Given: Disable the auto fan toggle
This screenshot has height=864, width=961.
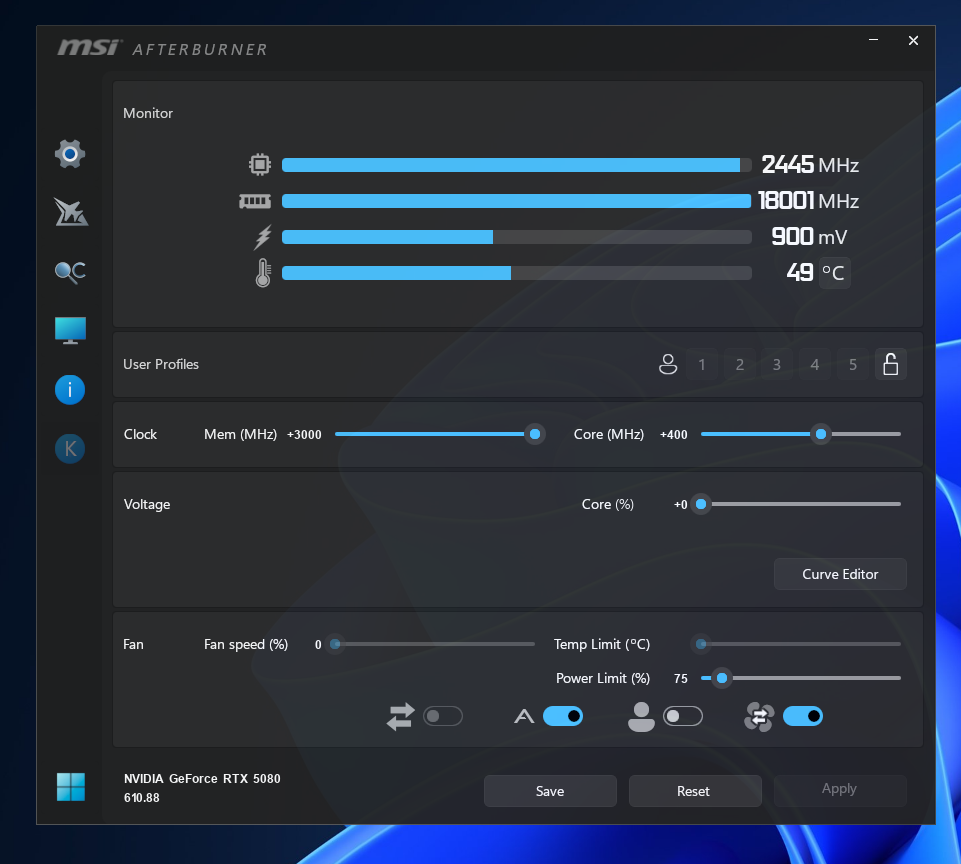Looking at the screenshot, I should tap(563, 716).
